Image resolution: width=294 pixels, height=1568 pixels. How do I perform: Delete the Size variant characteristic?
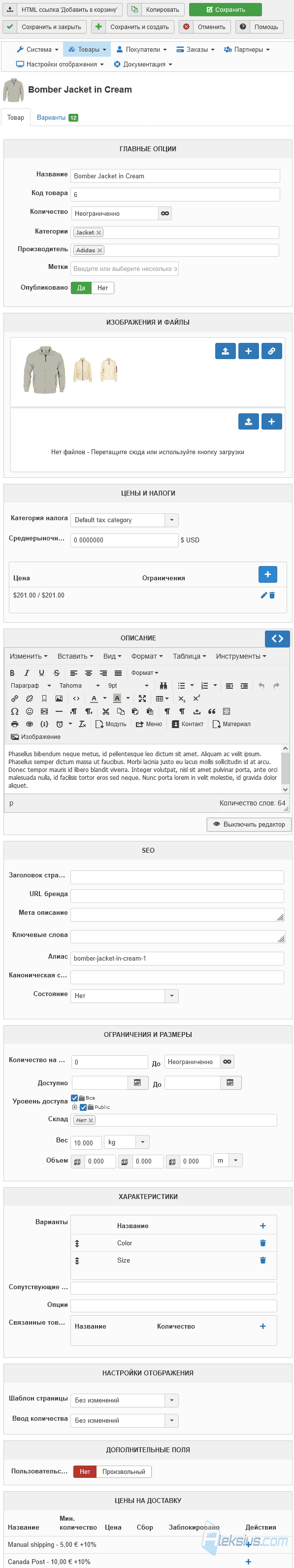click(x=263, y=1260)
